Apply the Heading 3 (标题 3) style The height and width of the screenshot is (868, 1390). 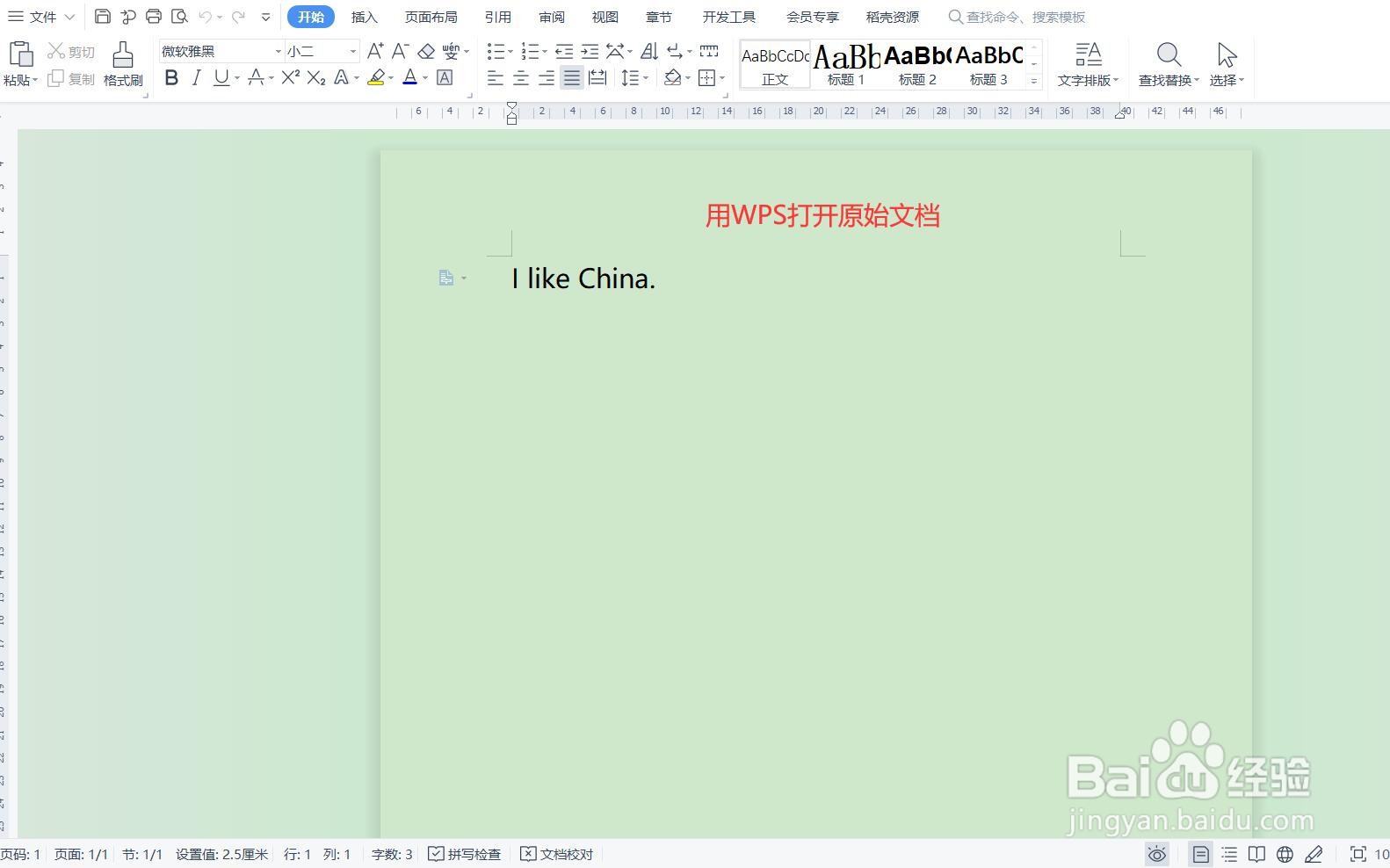(x=988, y=64)
